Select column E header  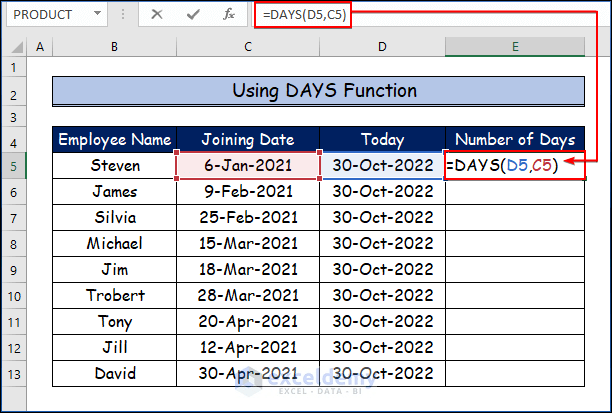[x=515, y=47]
